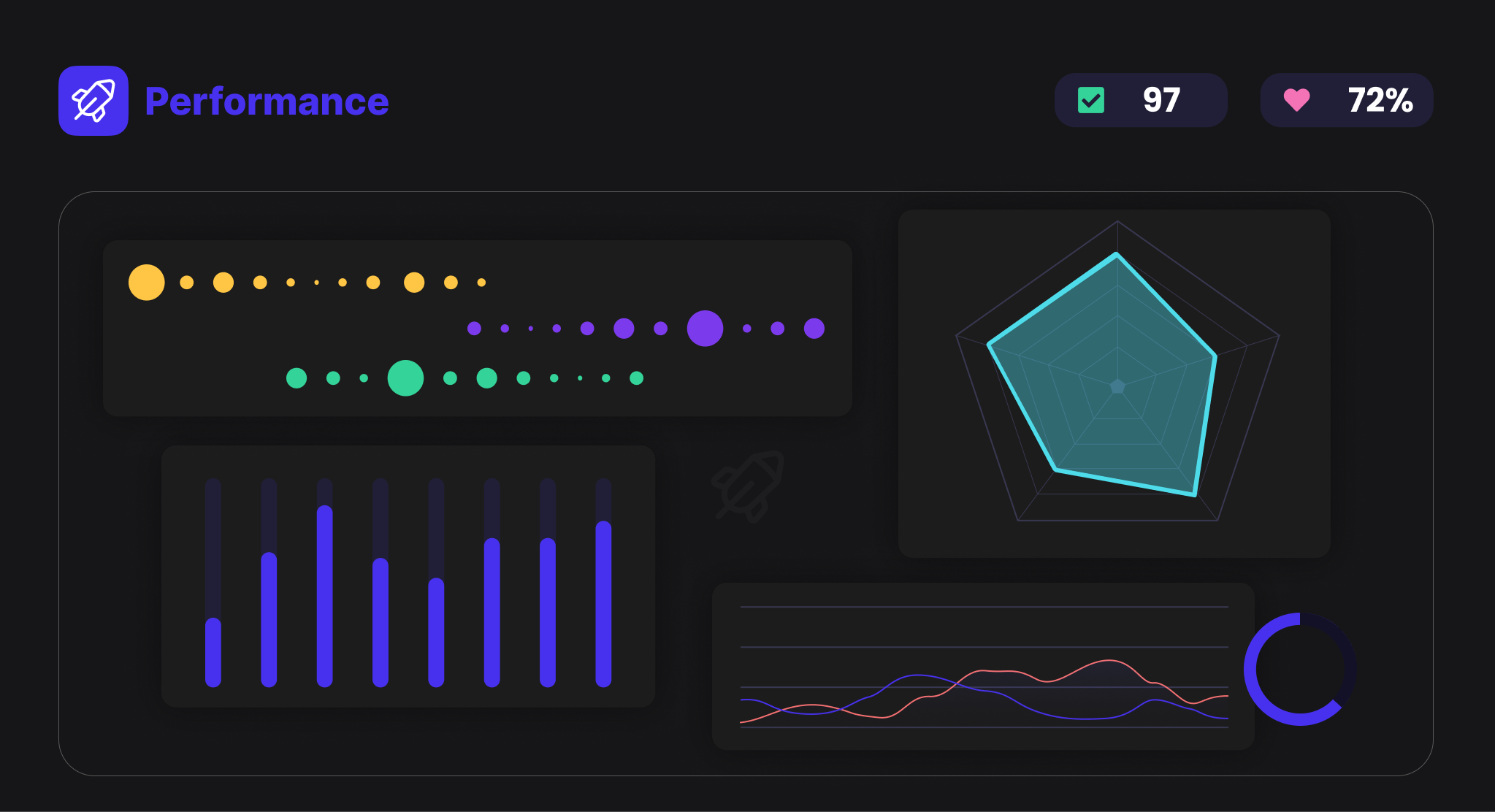Click the faded rocket watermark icon
The height and width of the screenshot is (812, 1495).
pyautogui.click(x=749, y=486)
